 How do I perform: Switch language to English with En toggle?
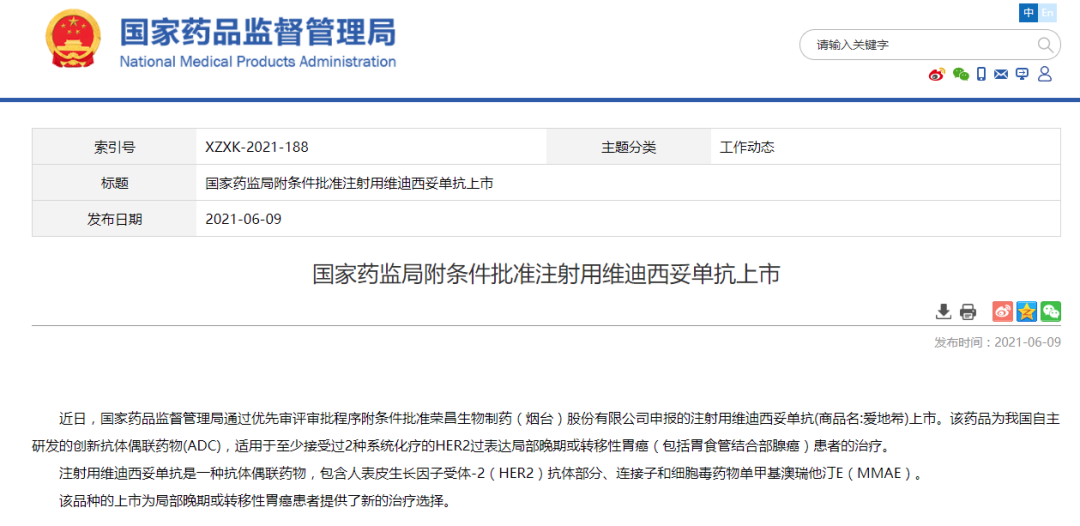click(x=1048, y=13)
